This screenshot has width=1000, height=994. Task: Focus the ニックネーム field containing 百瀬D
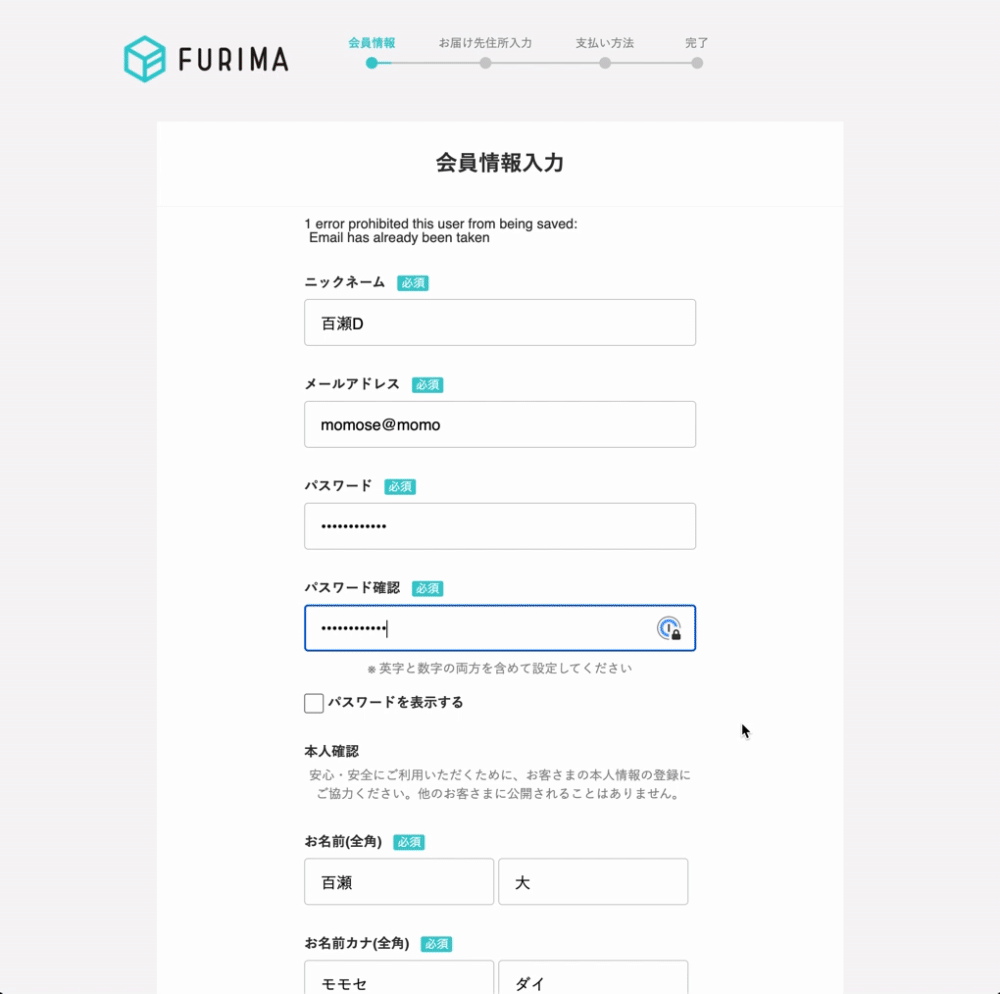[x=500, y=323]
